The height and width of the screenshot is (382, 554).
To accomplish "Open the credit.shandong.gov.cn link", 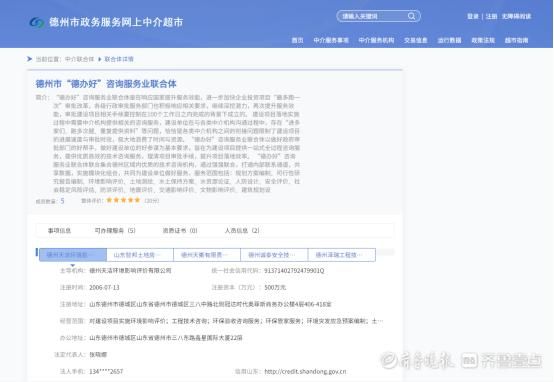I will click(305, 371).
